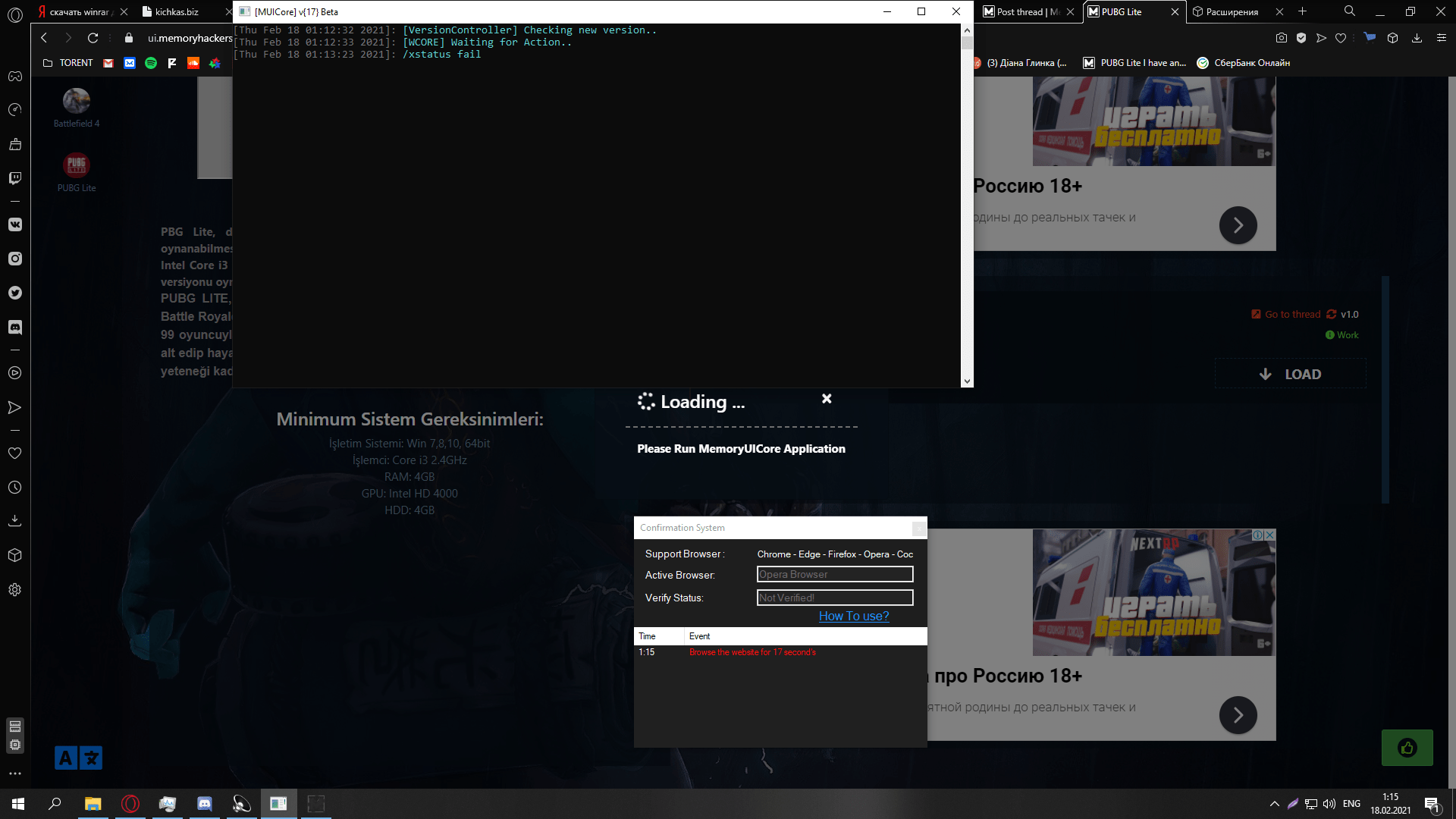The width and height of the screenshot is (1456, 819).
Task: Click the LOAD button
Action: 1291,374
